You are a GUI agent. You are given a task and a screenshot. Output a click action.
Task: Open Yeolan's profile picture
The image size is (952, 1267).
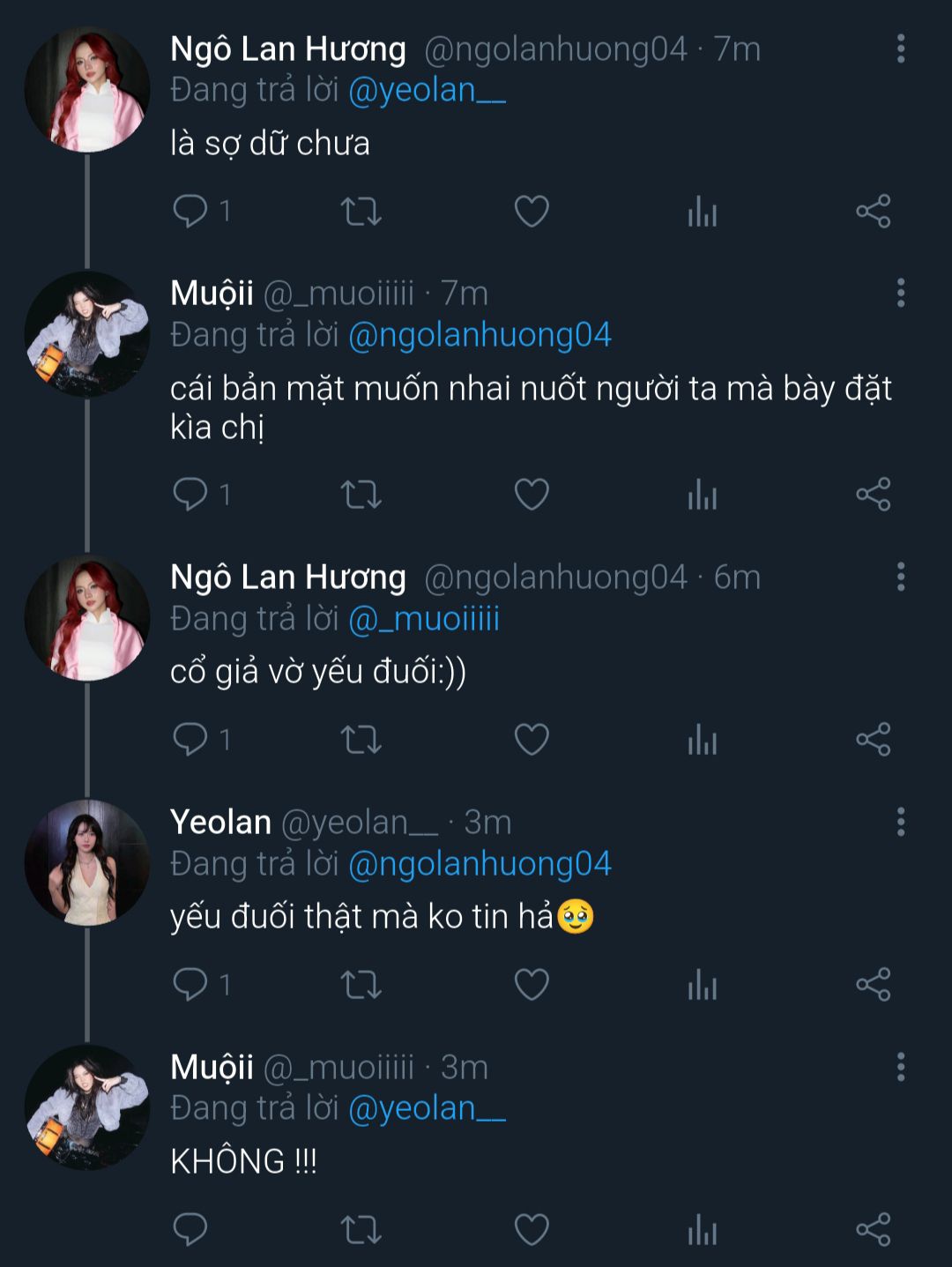[x=86, y=862]
